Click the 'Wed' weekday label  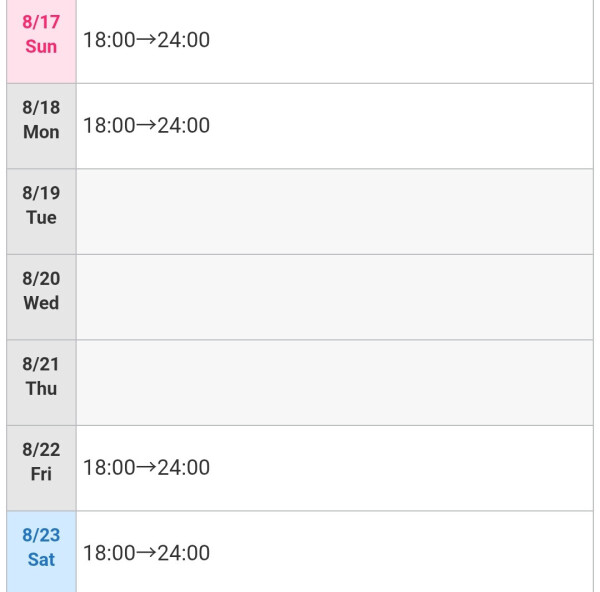[x=41, y=303]
